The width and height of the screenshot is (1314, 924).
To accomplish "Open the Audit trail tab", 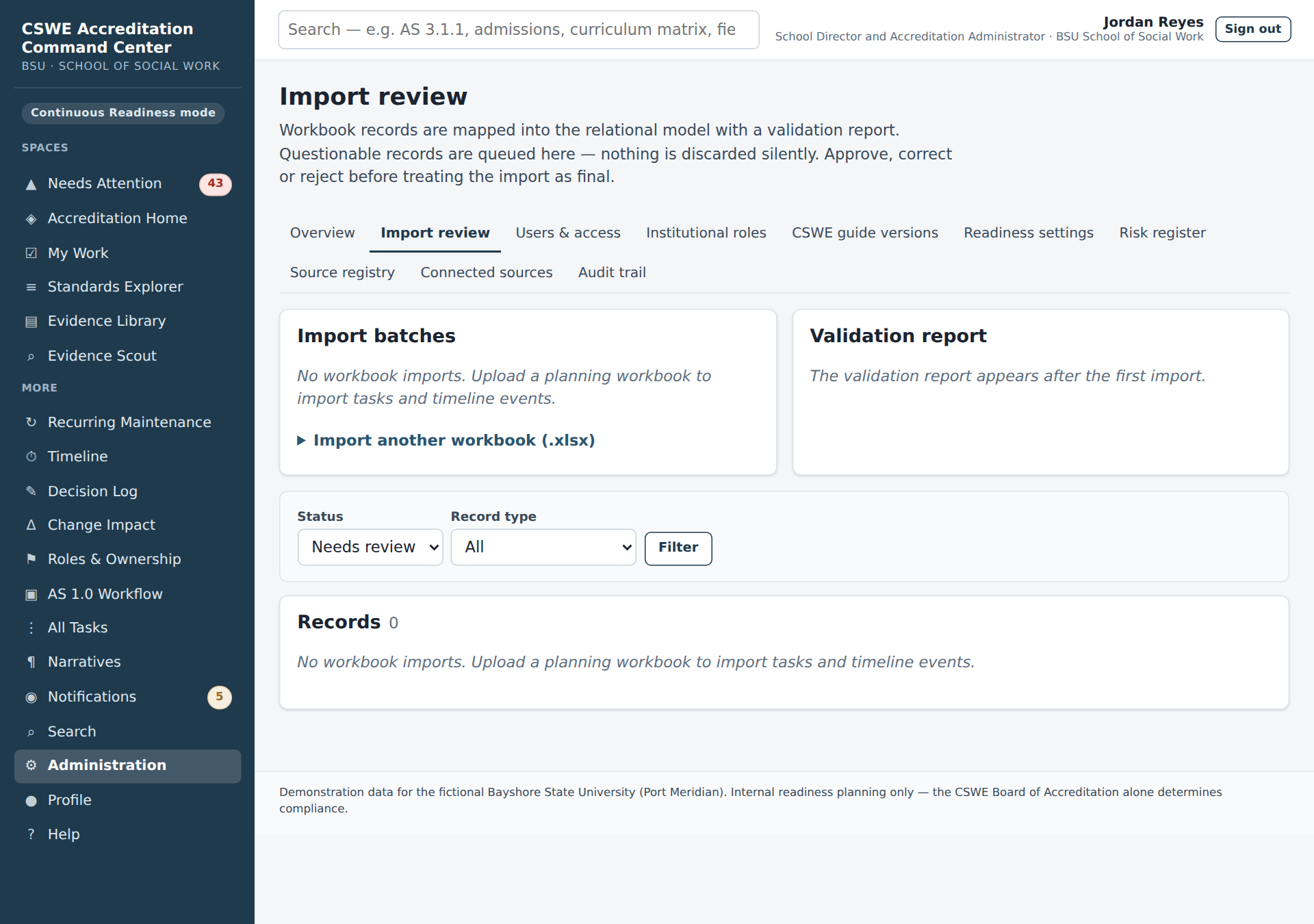I will click(x=612, y=273).
